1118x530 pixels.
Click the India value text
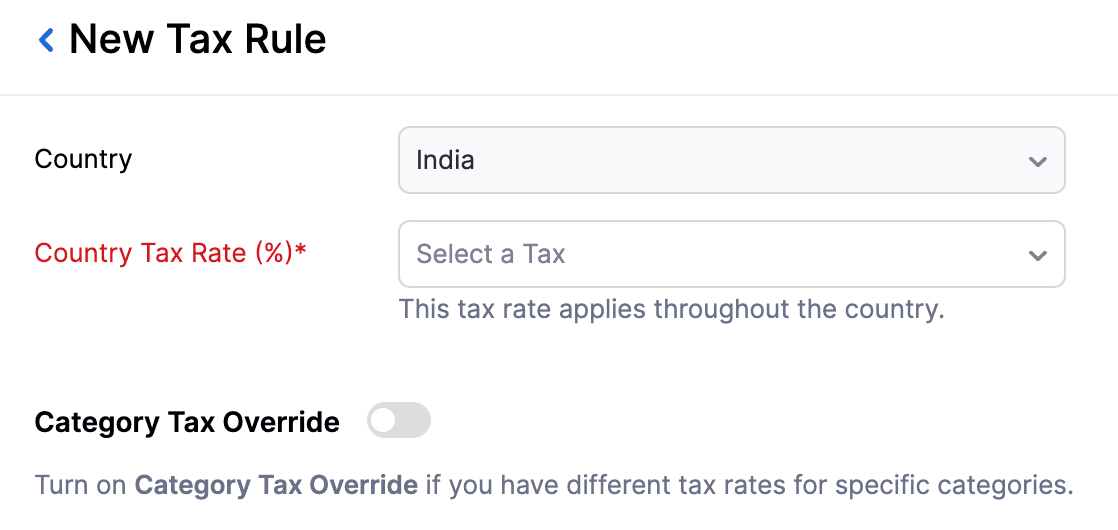click(x=445, y=160)
